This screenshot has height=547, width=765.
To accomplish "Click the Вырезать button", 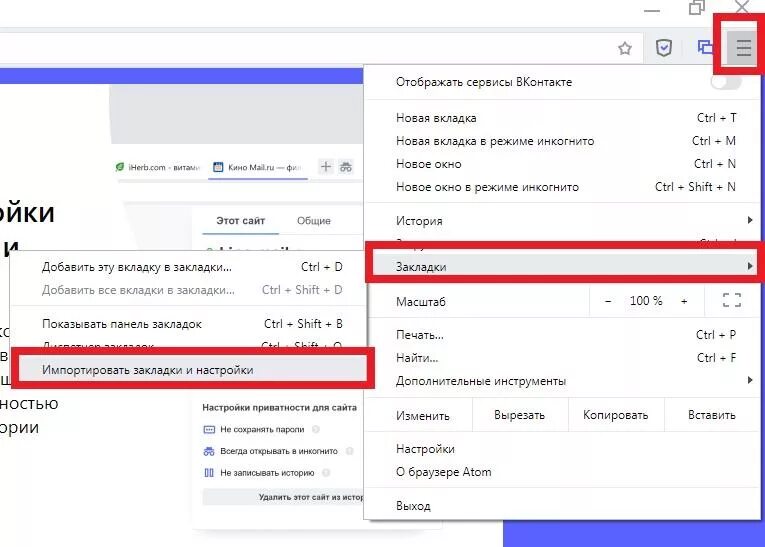I will 520,415.
